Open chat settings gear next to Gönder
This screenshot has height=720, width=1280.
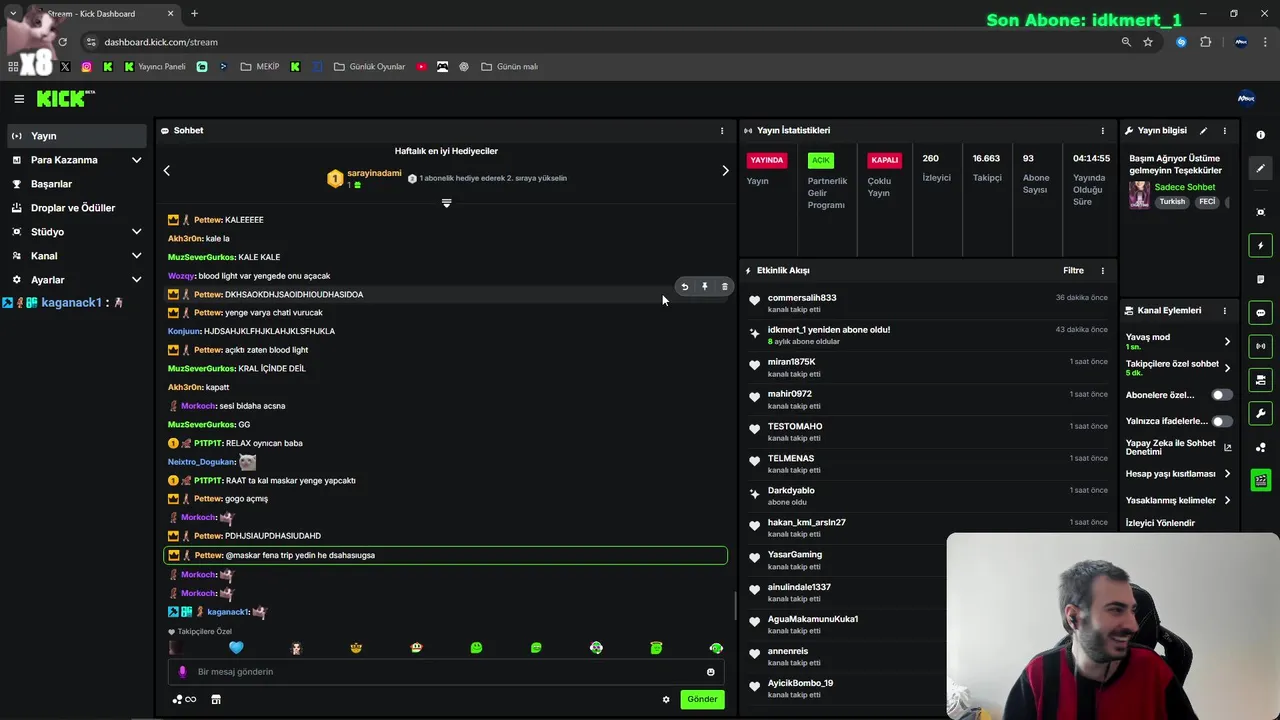[666, 699]
